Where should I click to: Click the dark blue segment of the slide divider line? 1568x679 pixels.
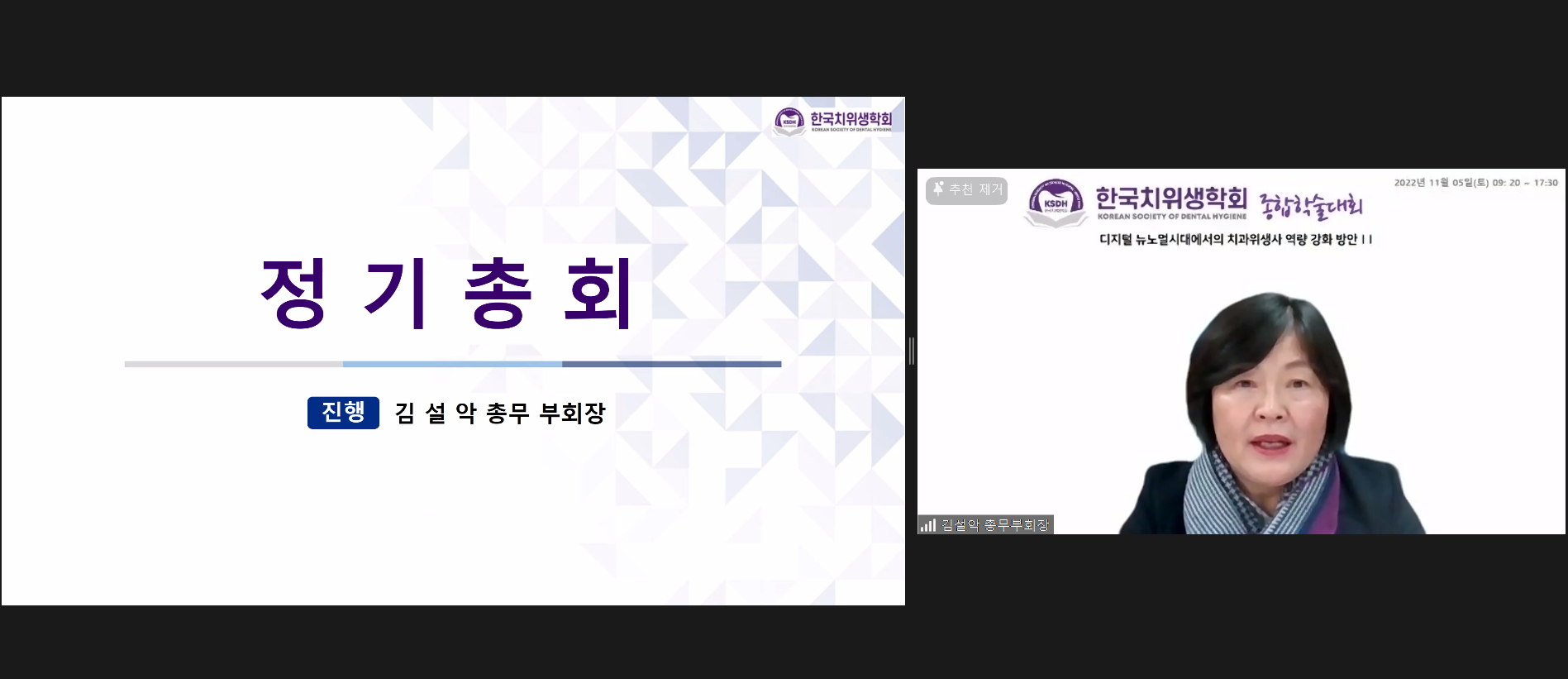click(x=671, y=364)
